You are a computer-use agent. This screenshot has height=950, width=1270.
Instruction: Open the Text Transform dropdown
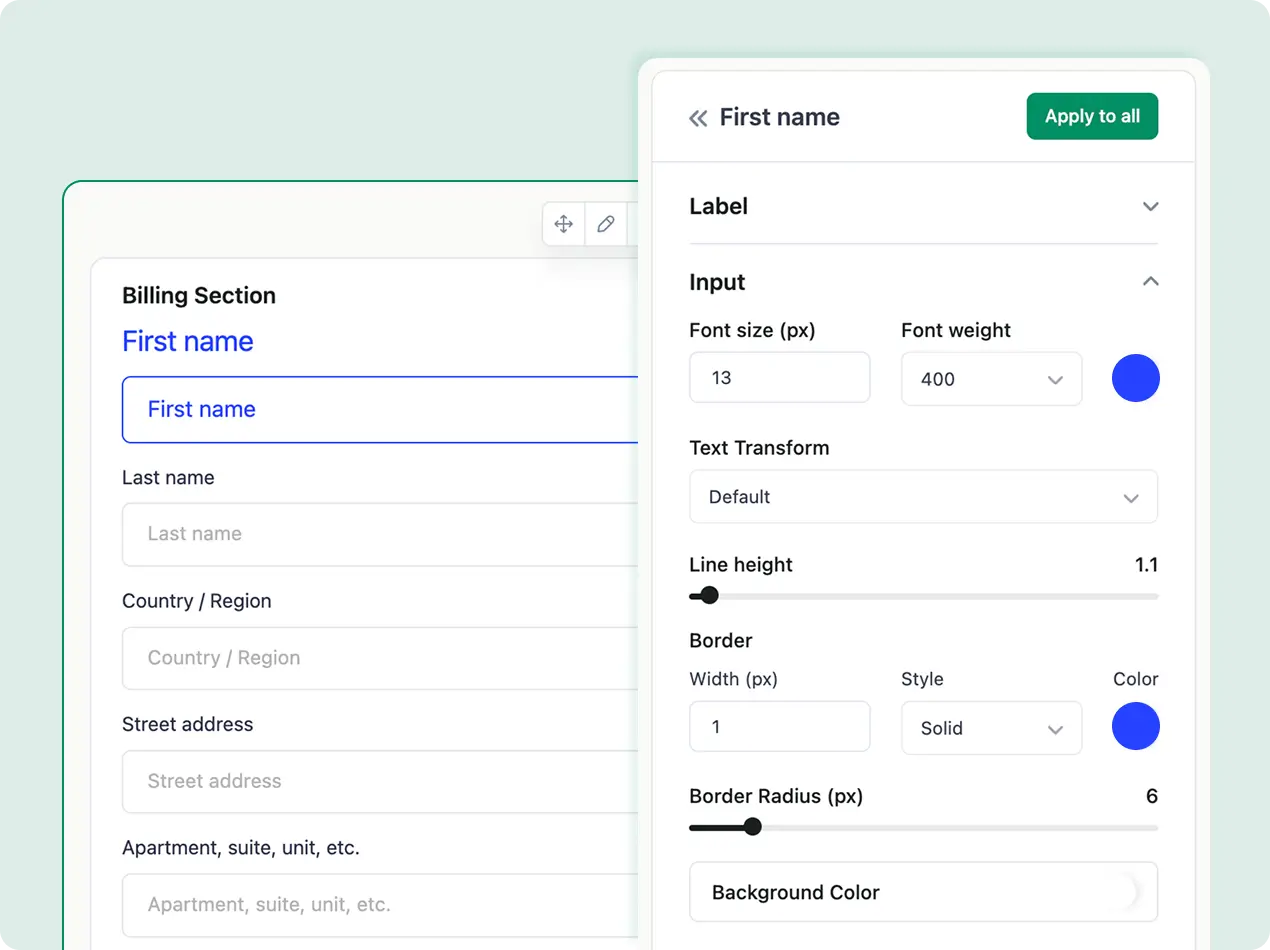[x=923, y=497]
